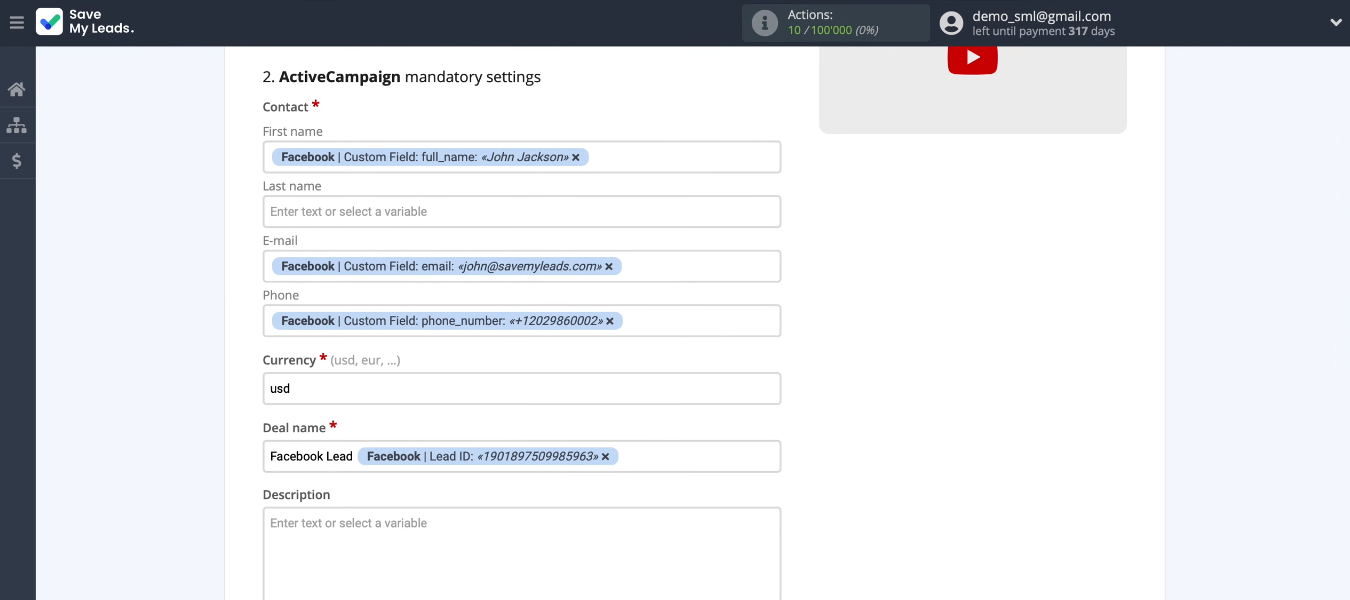Click the Phone input field
Screen dimensions: 1350x600
click(521, 321)
